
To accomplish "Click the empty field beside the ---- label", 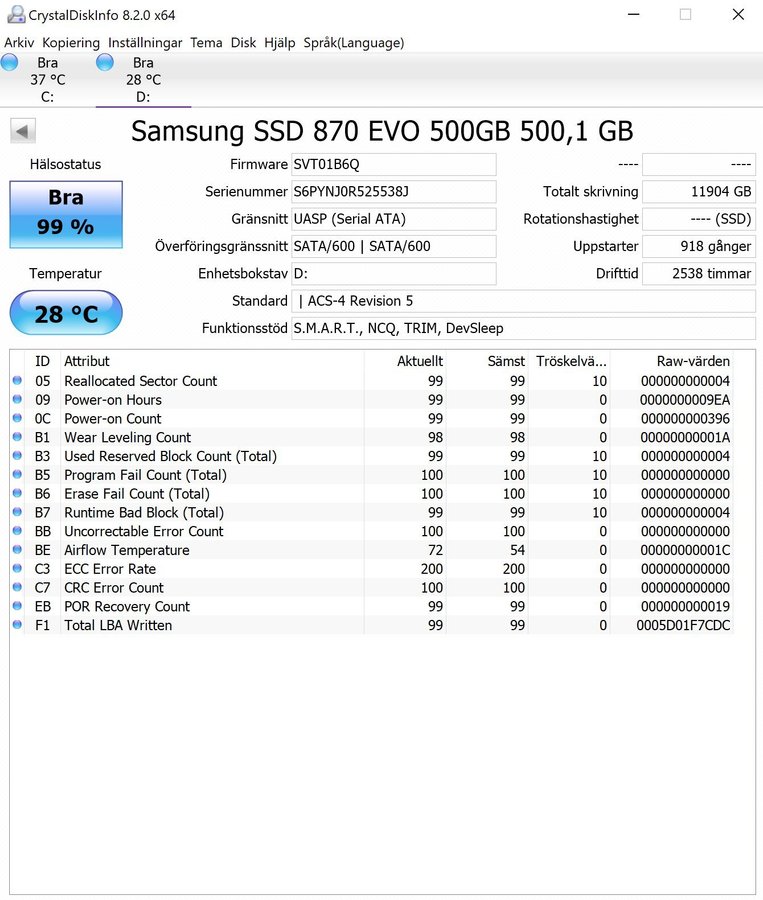I will tap(699, 164).
